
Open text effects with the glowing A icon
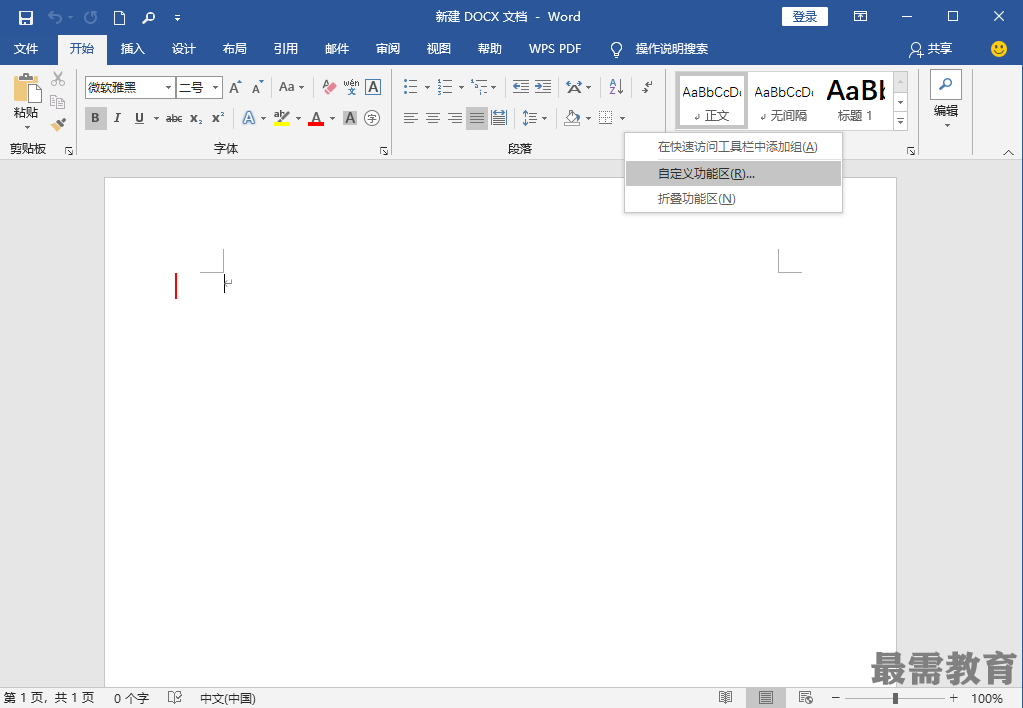(x=249, y=118)
